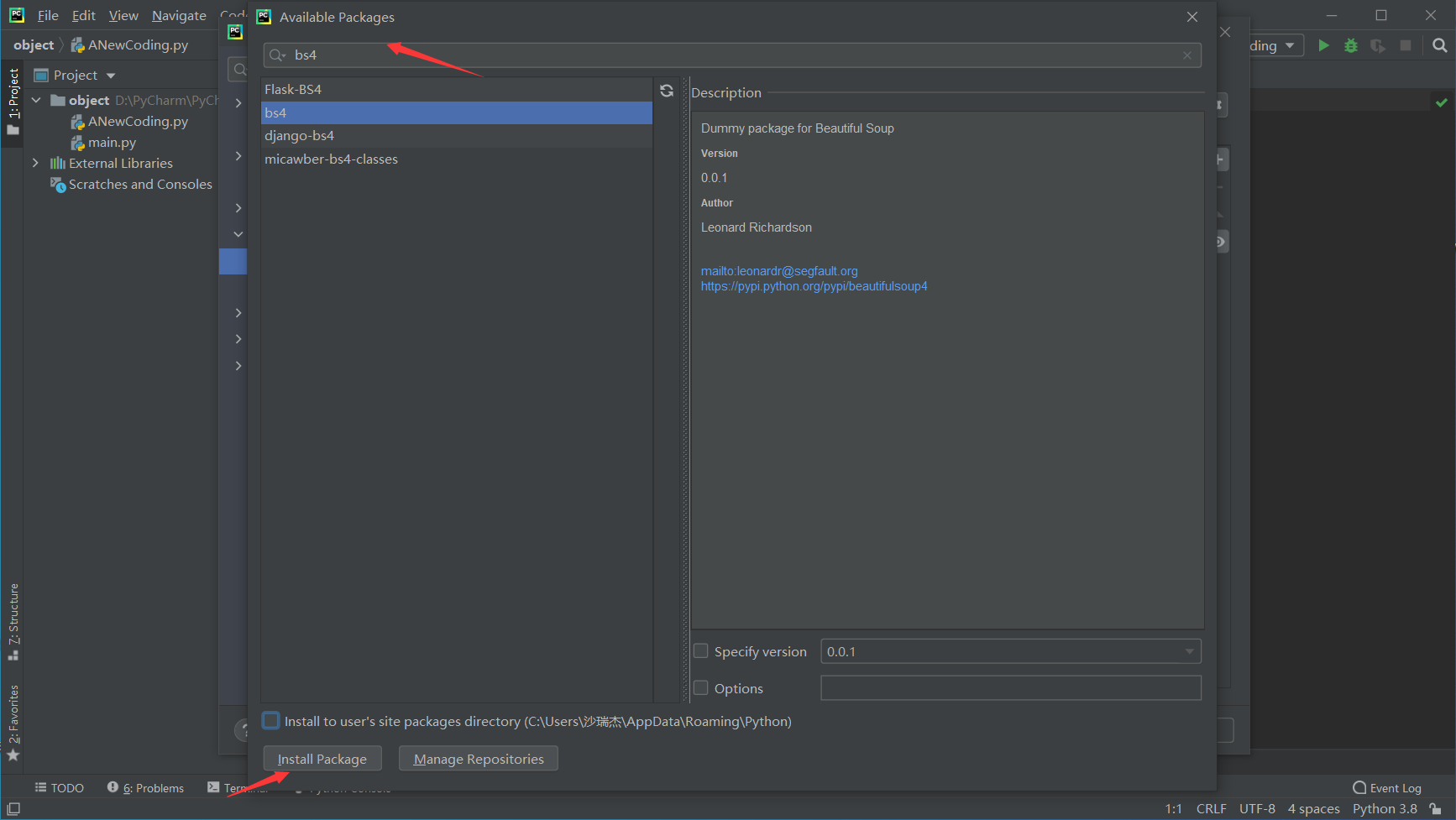This screenshot has height=820, width=1456.
Task: Run the current configuration
Action: (1323, 45)
